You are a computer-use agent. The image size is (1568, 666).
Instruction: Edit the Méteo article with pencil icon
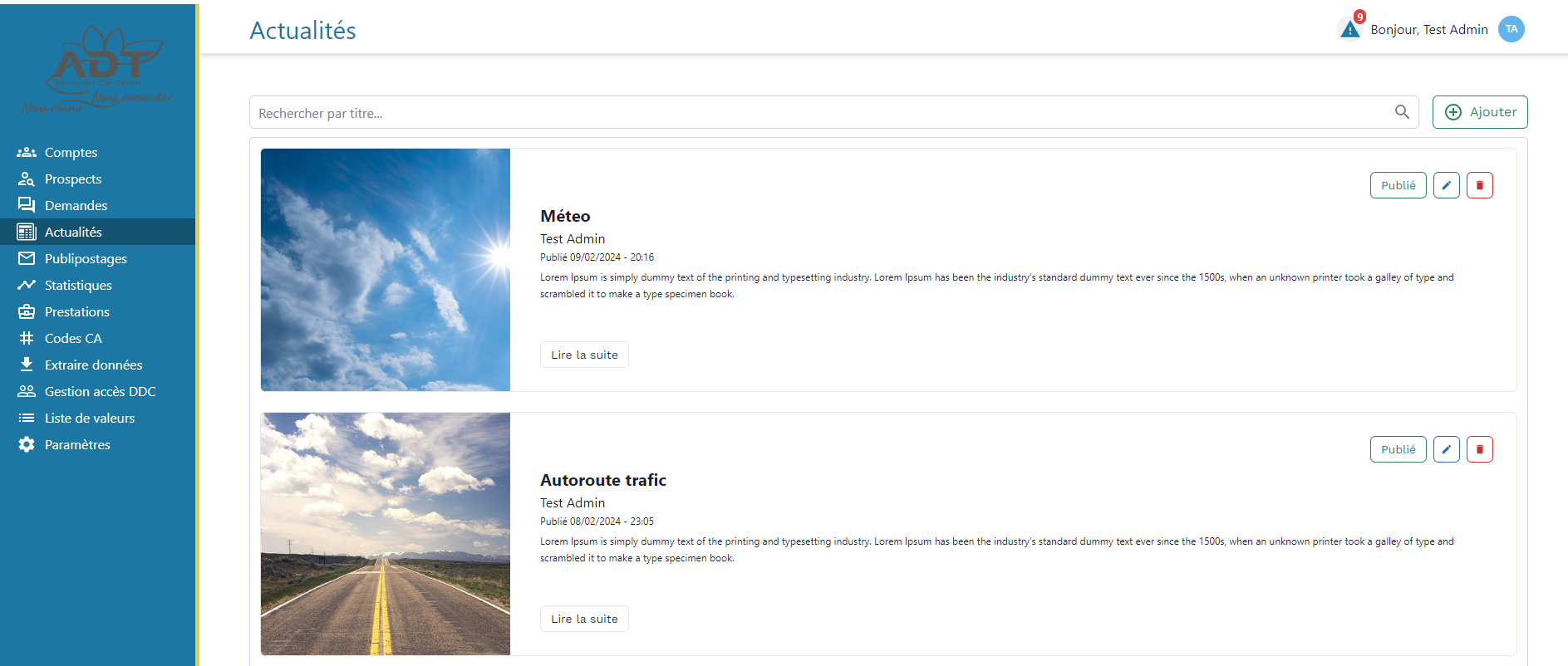pos(1447,185)
